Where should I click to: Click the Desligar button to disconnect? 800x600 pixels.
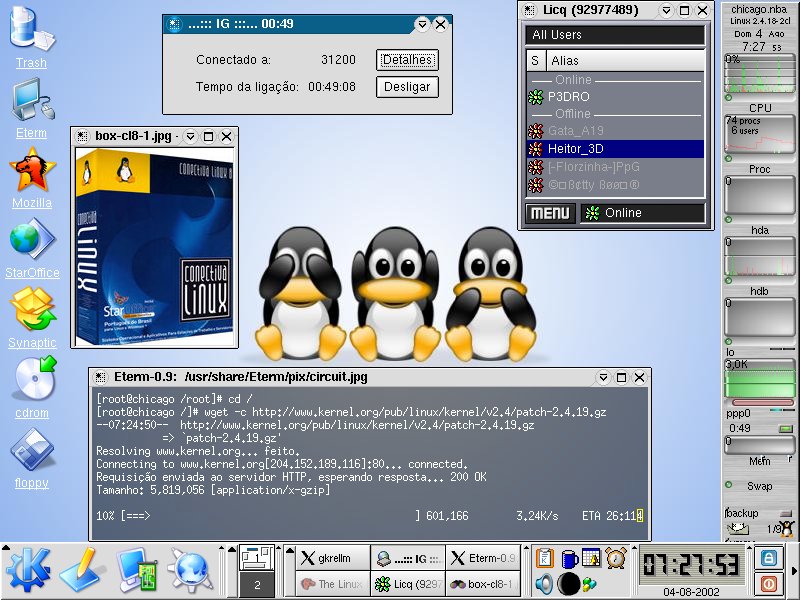point(407,87)
